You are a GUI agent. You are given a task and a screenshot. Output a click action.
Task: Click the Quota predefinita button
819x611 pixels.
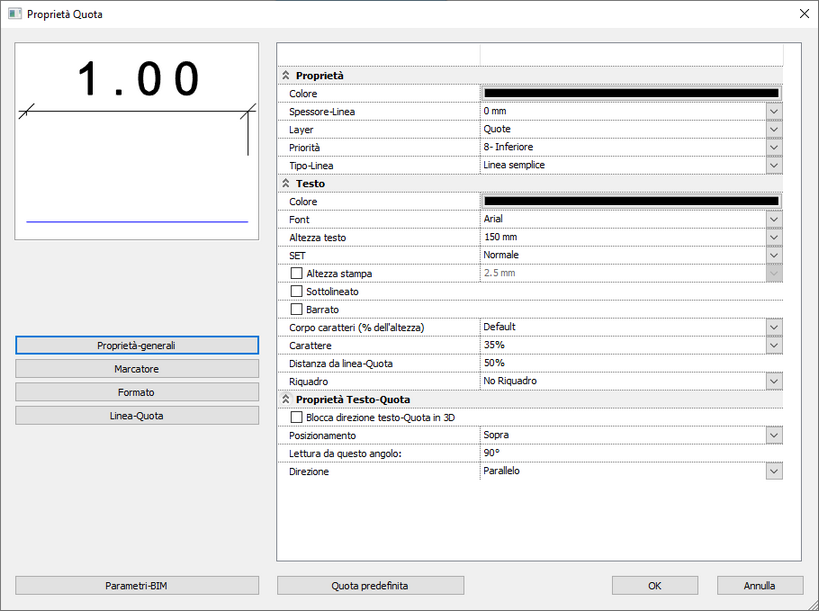[x=370, y=585]
